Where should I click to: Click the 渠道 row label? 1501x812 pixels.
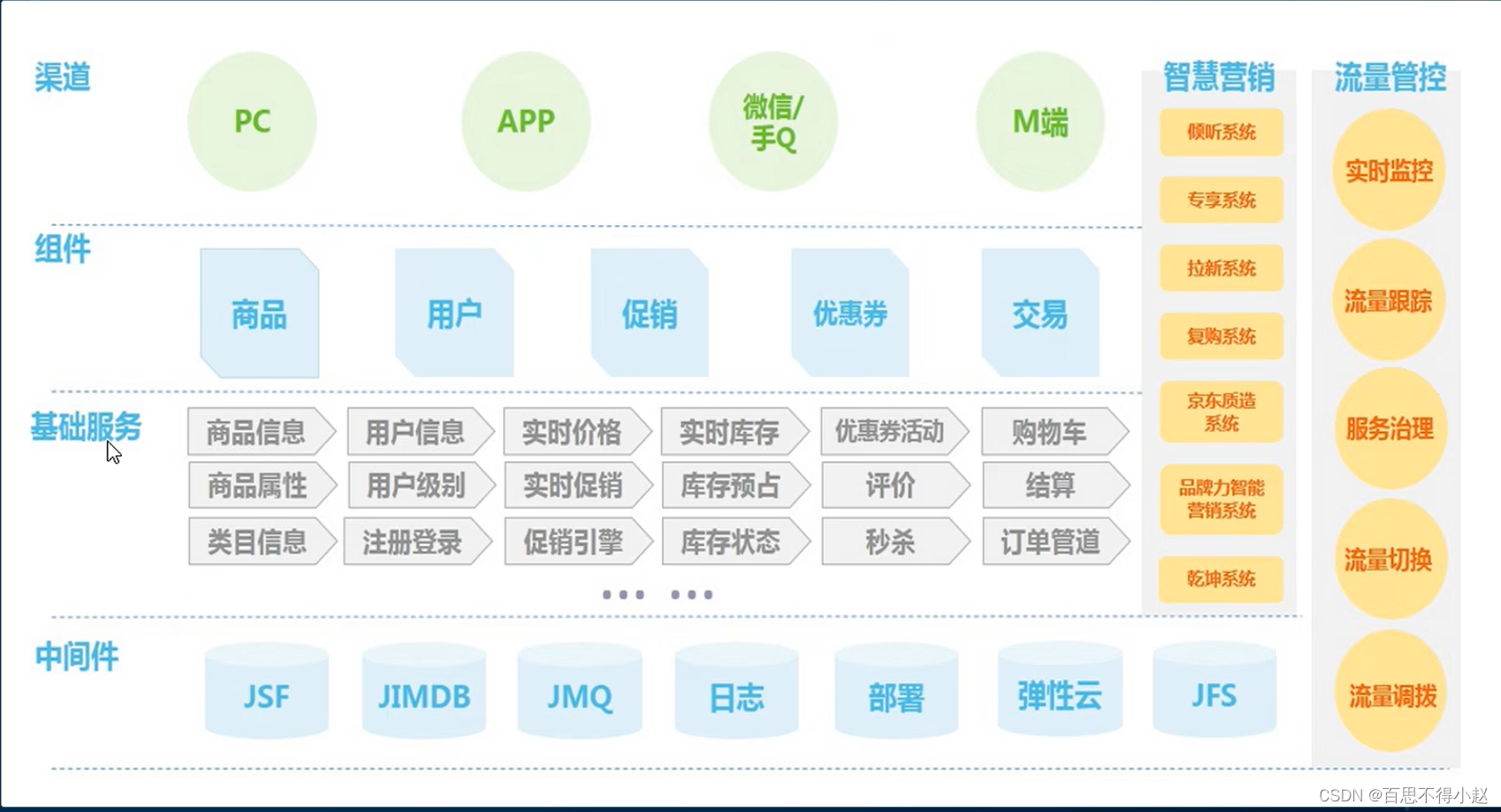click(63, 77)
